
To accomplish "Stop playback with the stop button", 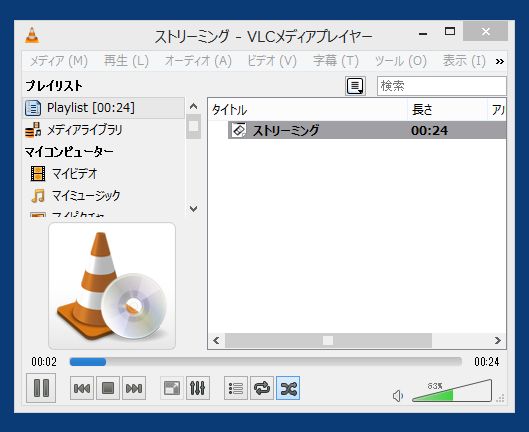I will (108, 388).
